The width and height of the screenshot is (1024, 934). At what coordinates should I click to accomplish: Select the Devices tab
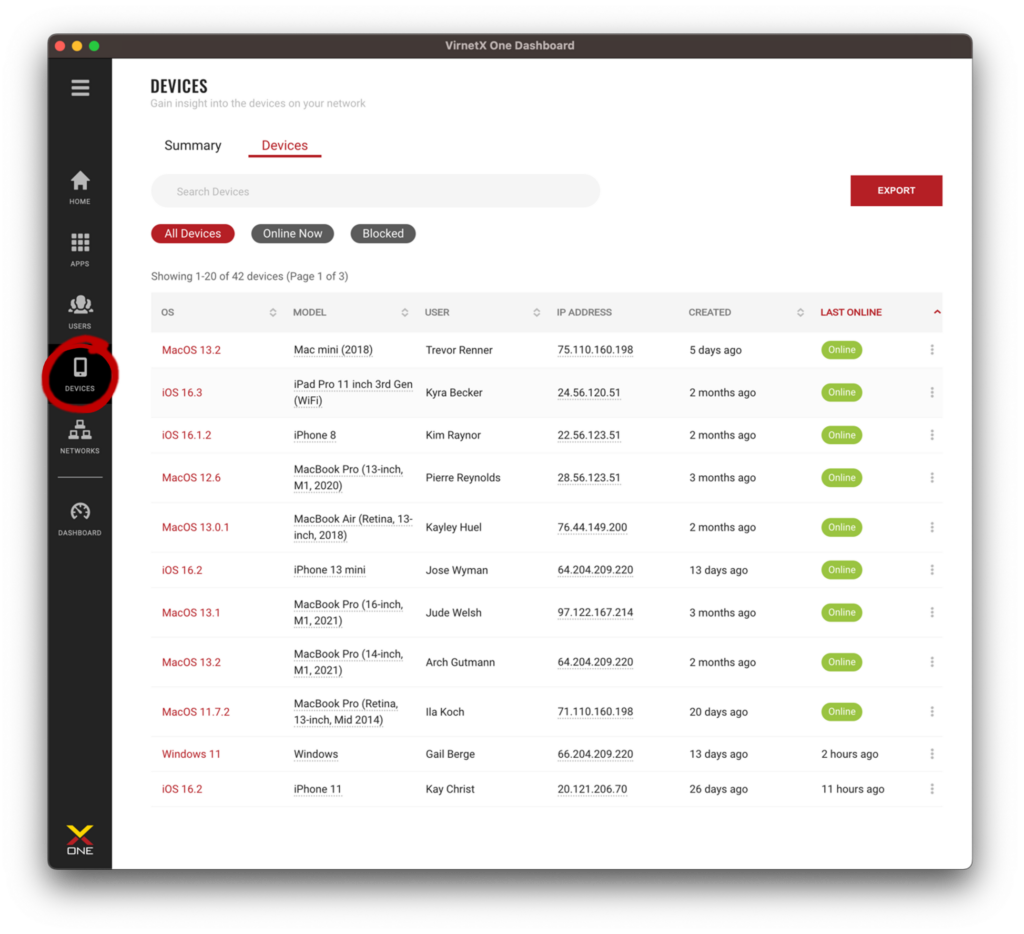tap(285, 146)
